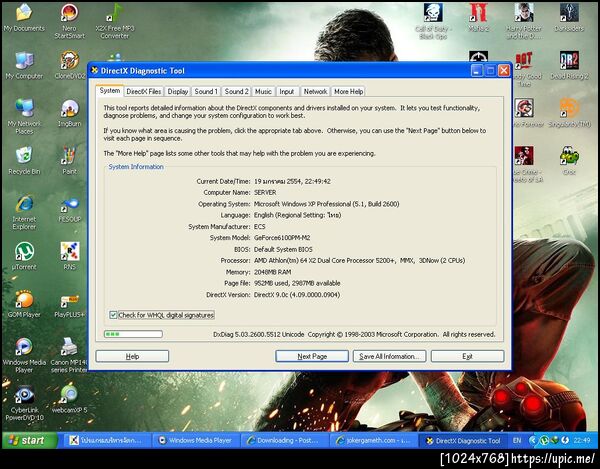Switch to the System tab

pos(110,91)
